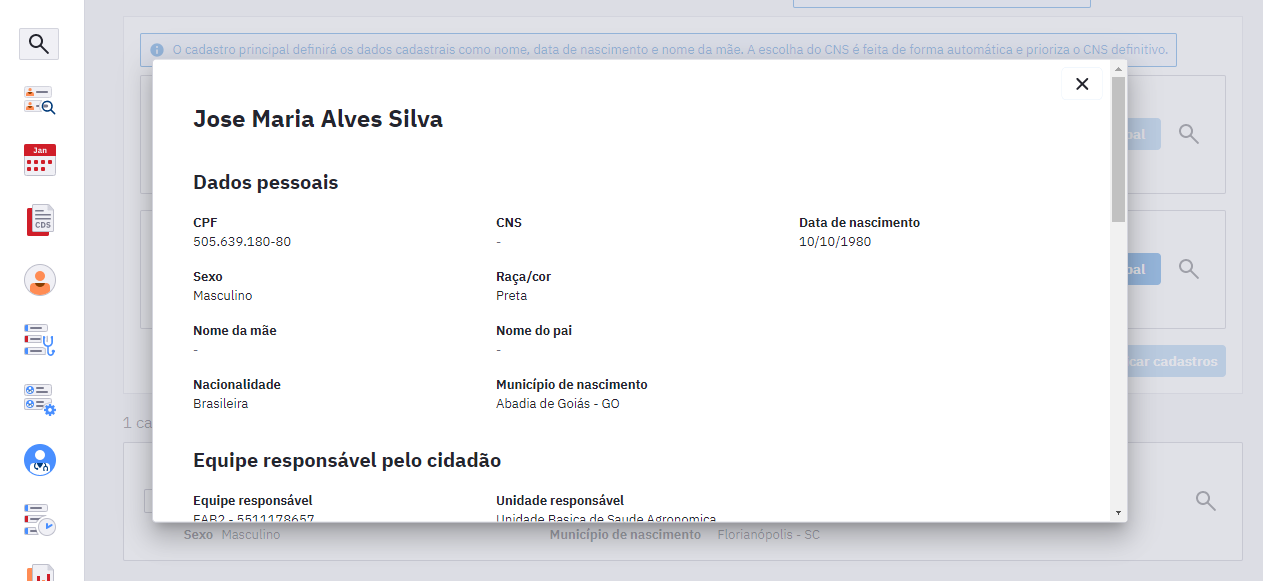The image size is (1263, 581).
Task: Open the list with stethoscope icon
Action: (39, 340)
